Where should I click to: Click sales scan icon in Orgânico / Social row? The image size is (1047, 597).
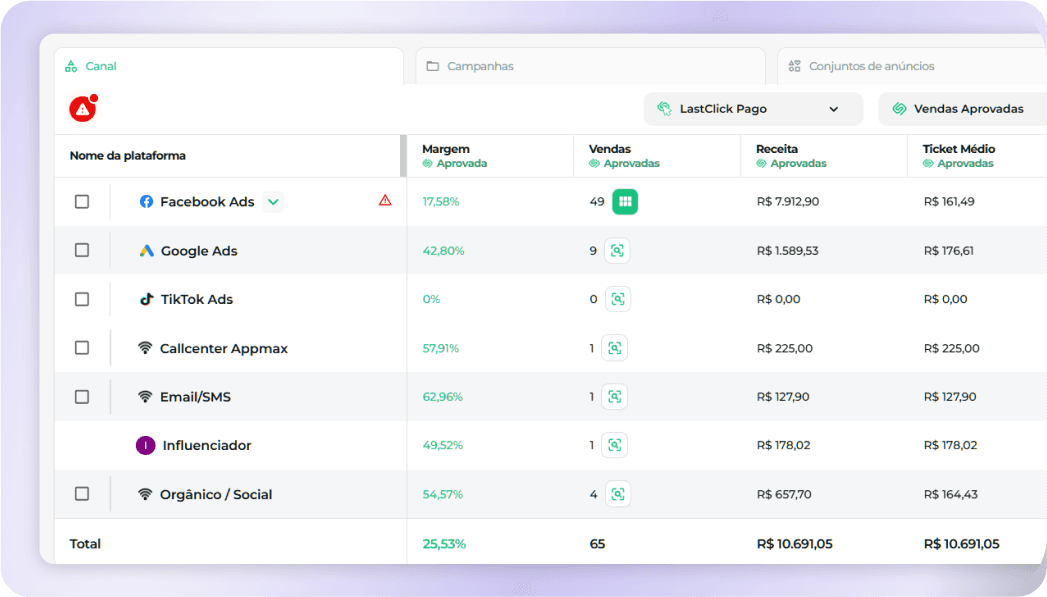617,494
